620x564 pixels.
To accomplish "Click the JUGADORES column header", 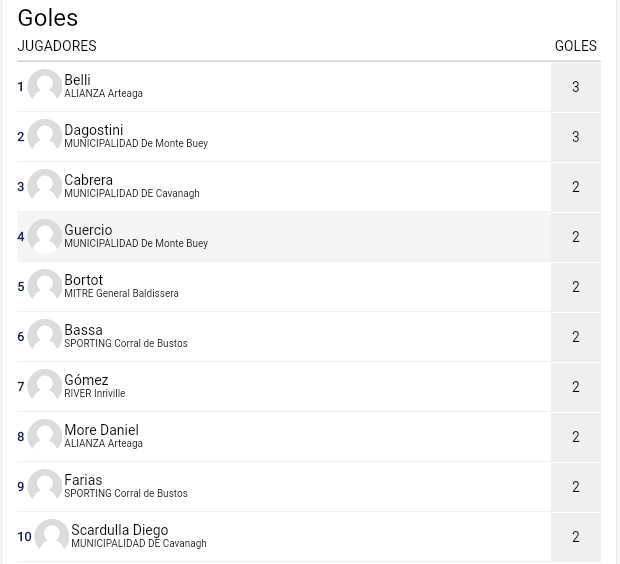I will coord(57,46).
